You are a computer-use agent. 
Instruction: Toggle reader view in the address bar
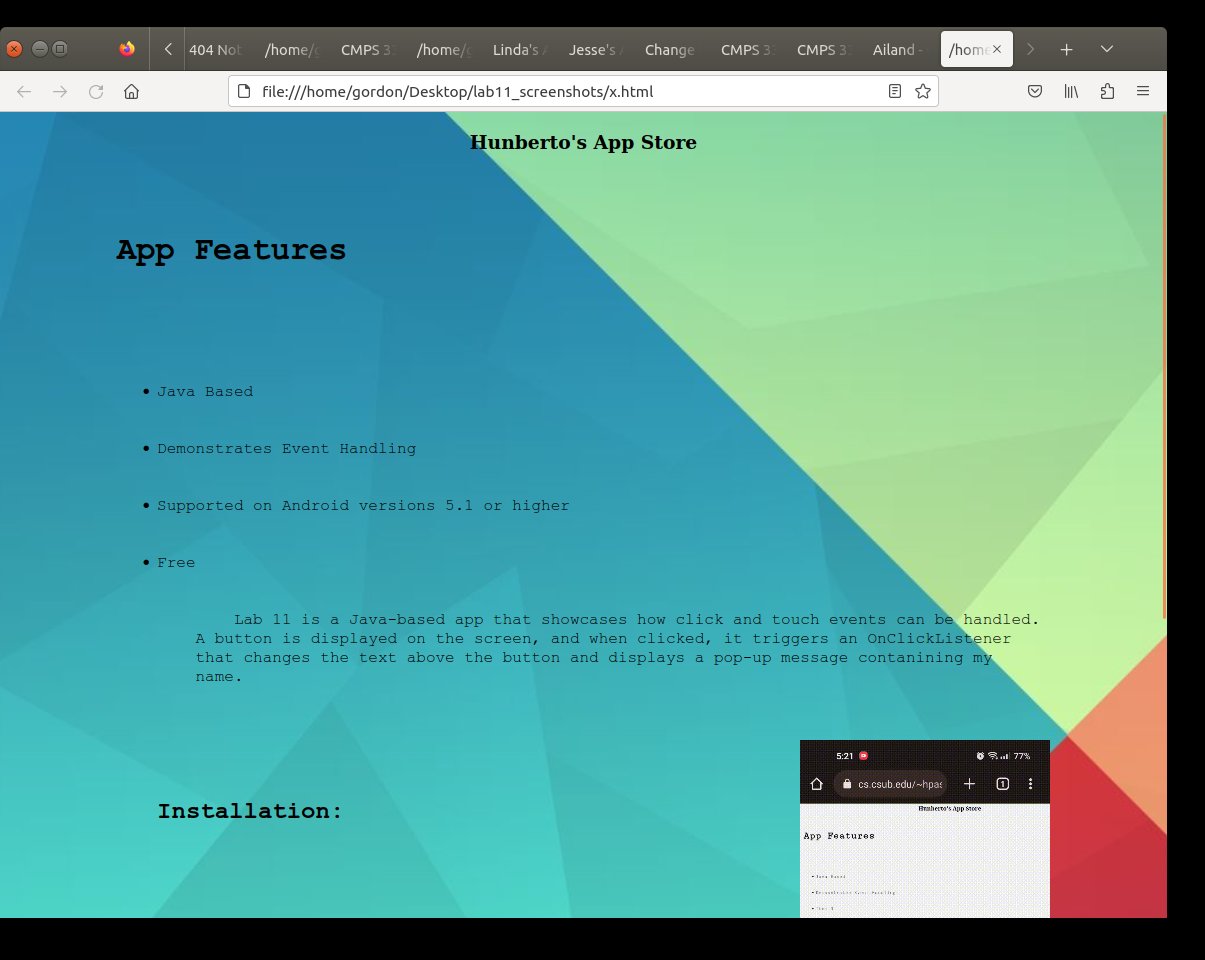click(895, 92)
